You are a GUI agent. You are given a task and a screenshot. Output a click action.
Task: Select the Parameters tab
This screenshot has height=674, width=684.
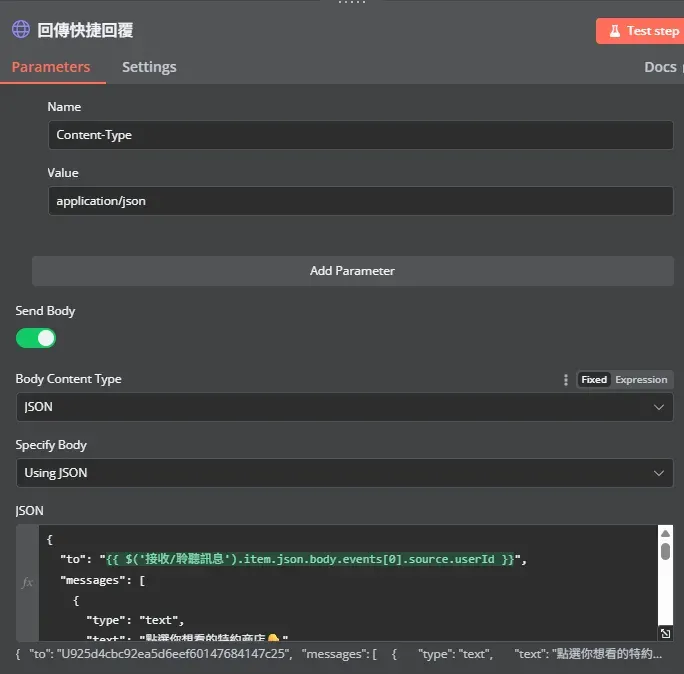[x=51, y=67]
